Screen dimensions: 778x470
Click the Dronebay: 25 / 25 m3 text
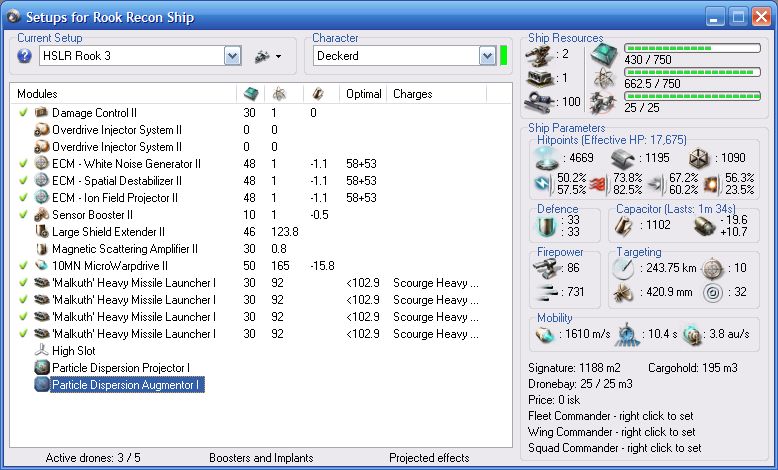click(580, 384)
